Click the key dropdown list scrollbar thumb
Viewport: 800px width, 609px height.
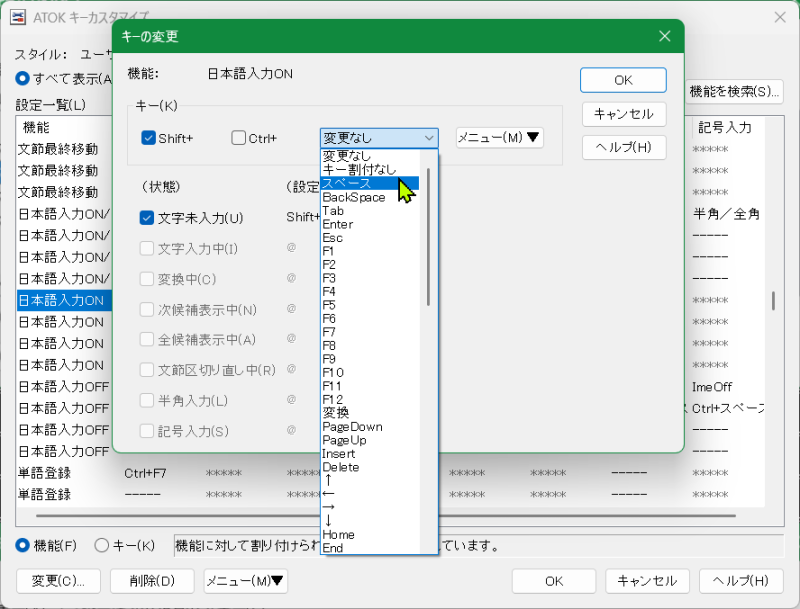[428, 237]
